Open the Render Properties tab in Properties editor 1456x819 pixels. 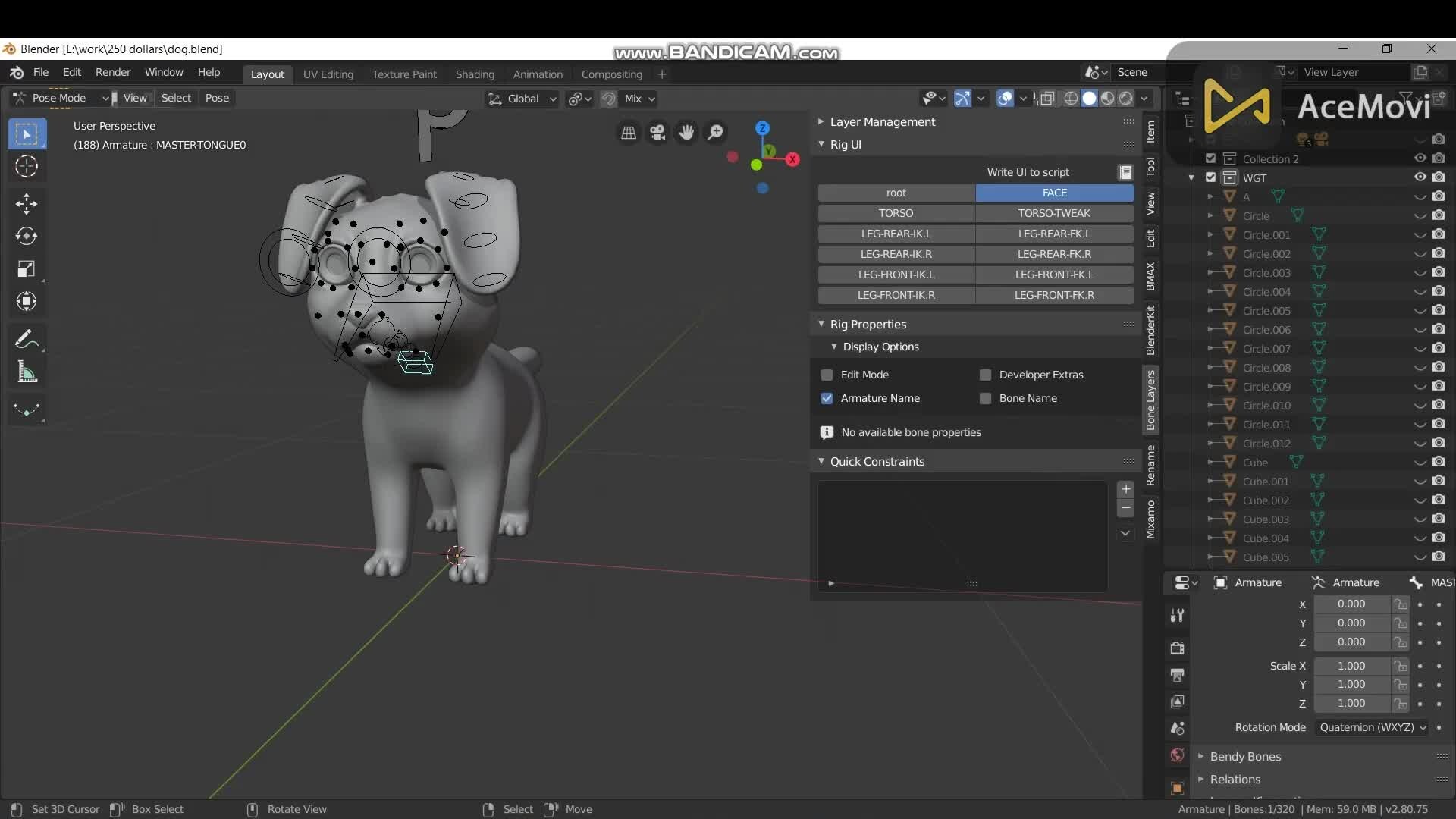click(x=1177, y=648)
